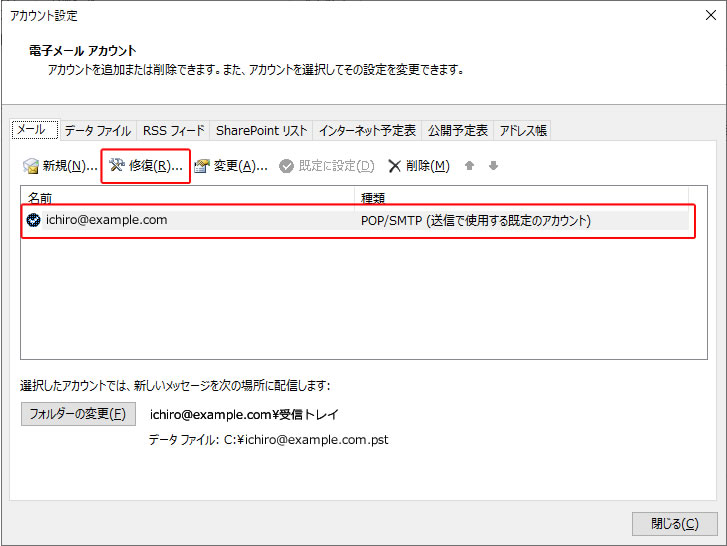This screenshot has height=546, width=727.
Task: Click the 既定に設定 checkmark icon
Action: point(287,166)
